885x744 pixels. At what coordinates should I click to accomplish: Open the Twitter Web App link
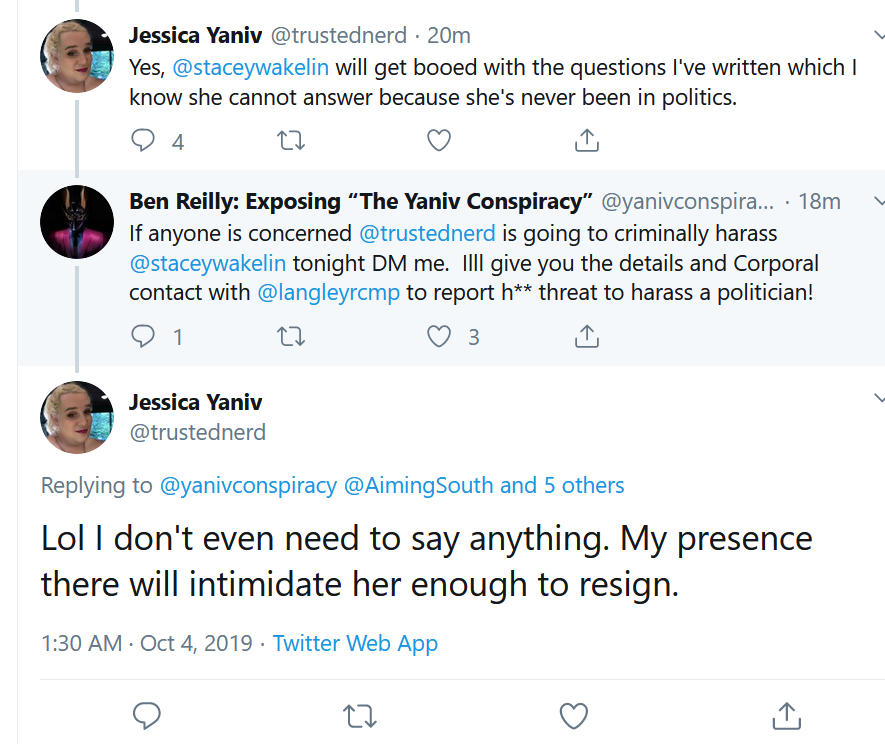pos(355,644)
